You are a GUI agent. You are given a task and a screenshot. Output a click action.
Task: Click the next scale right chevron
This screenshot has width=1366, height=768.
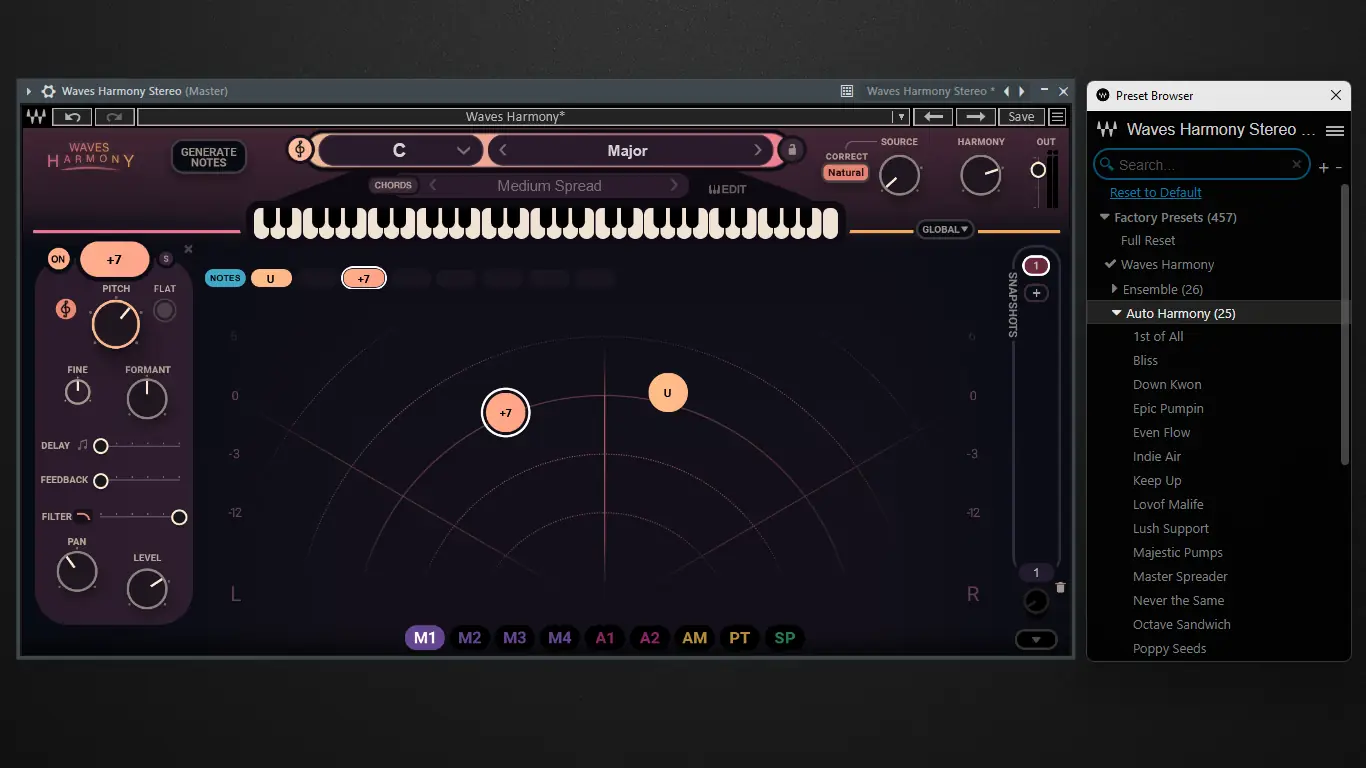pos(758,150)
